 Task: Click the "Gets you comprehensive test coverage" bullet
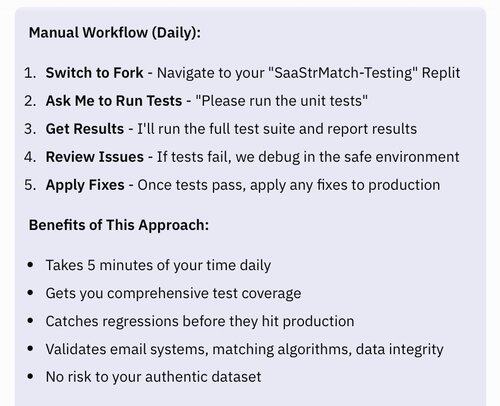click(173, 293)
